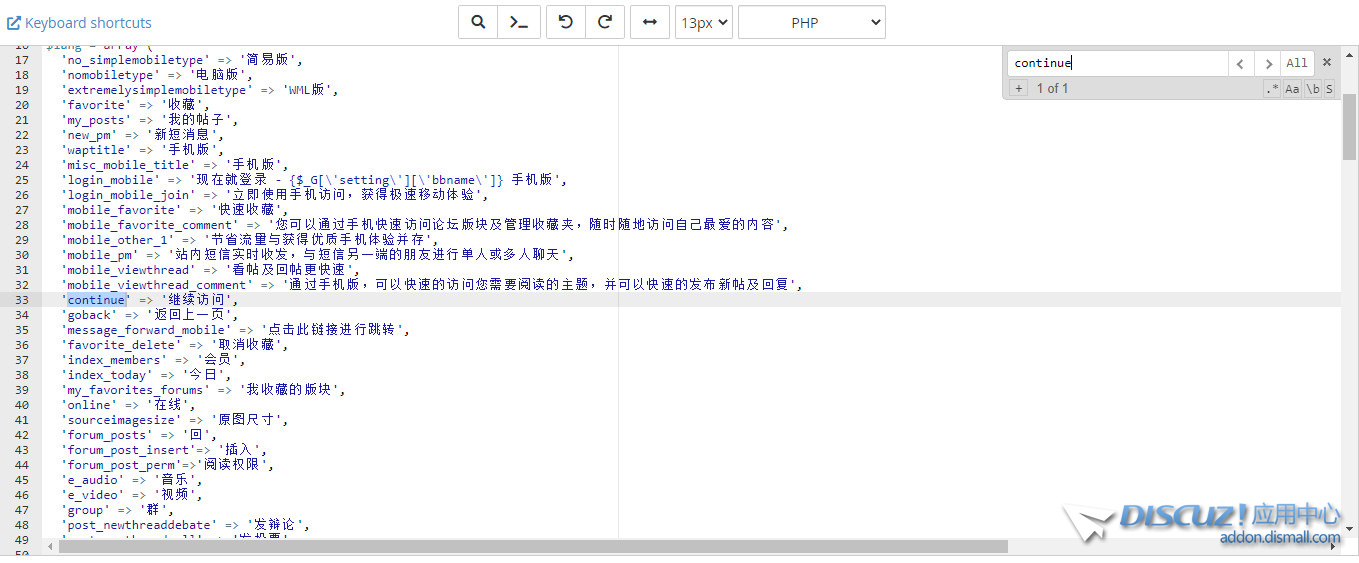Toggle search-in-selection (S) option

click(1329, 89)
